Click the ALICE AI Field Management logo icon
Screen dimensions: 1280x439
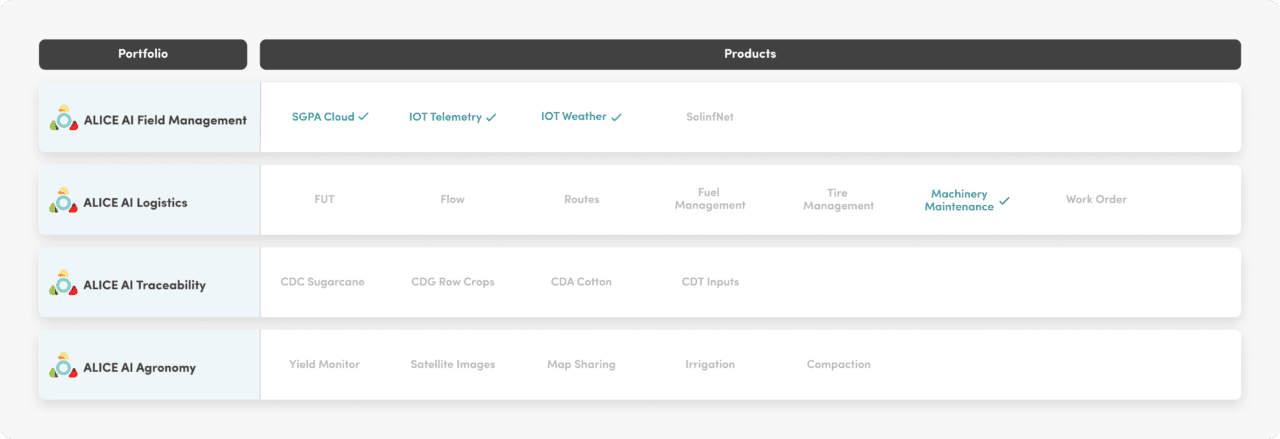(64, 119)
